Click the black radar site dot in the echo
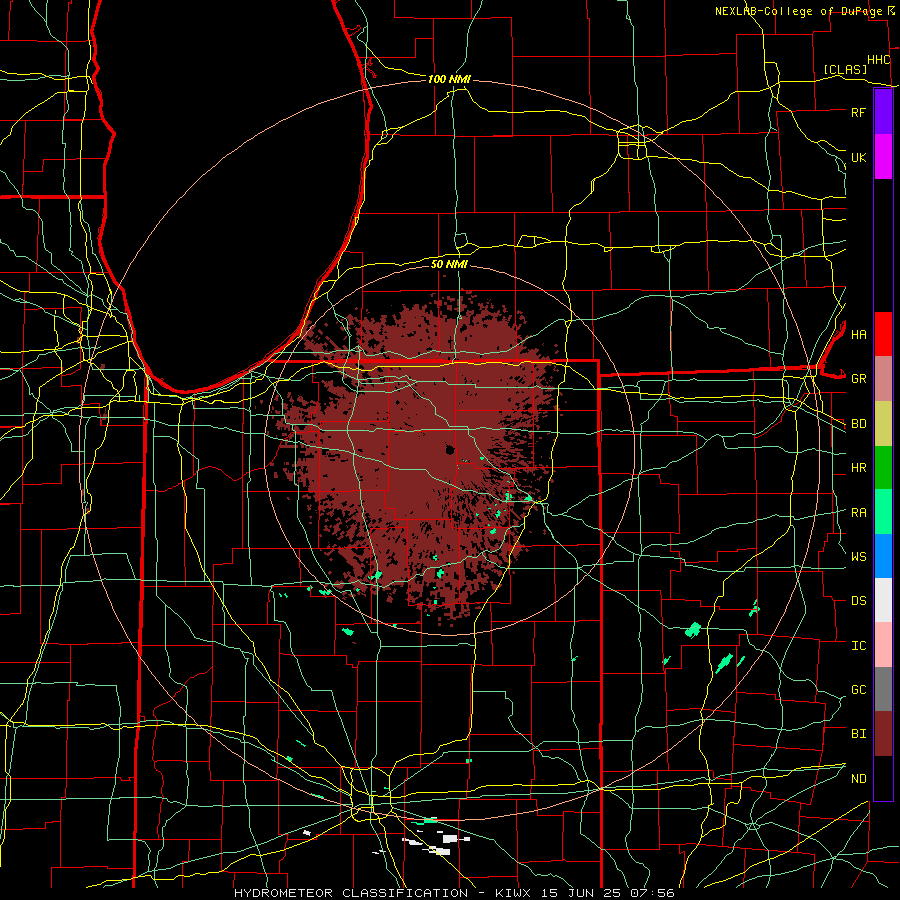 pyautogui.click(x=450, y=449)
